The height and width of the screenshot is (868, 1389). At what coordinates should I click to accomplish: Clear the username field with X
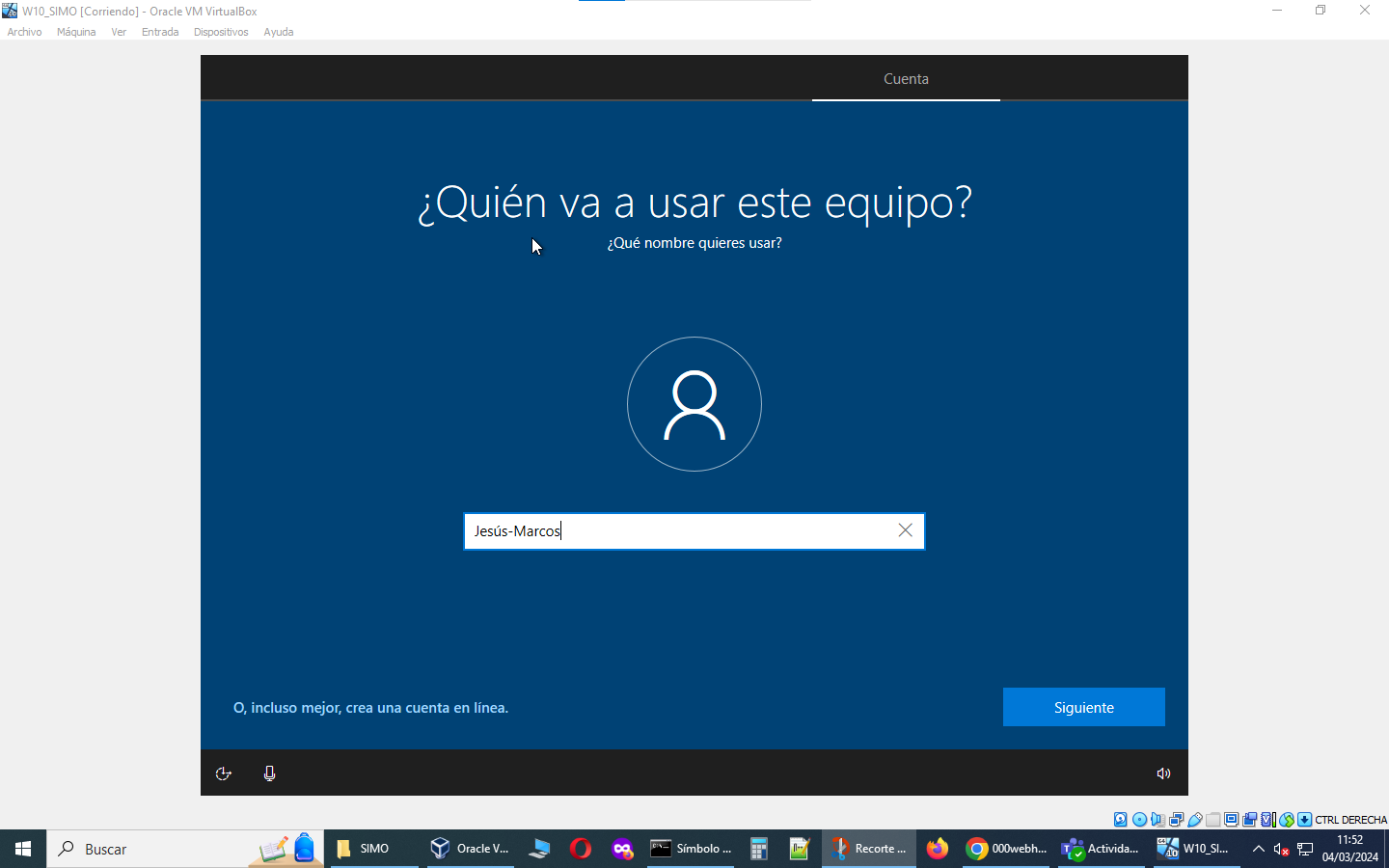tap(905, 530)
